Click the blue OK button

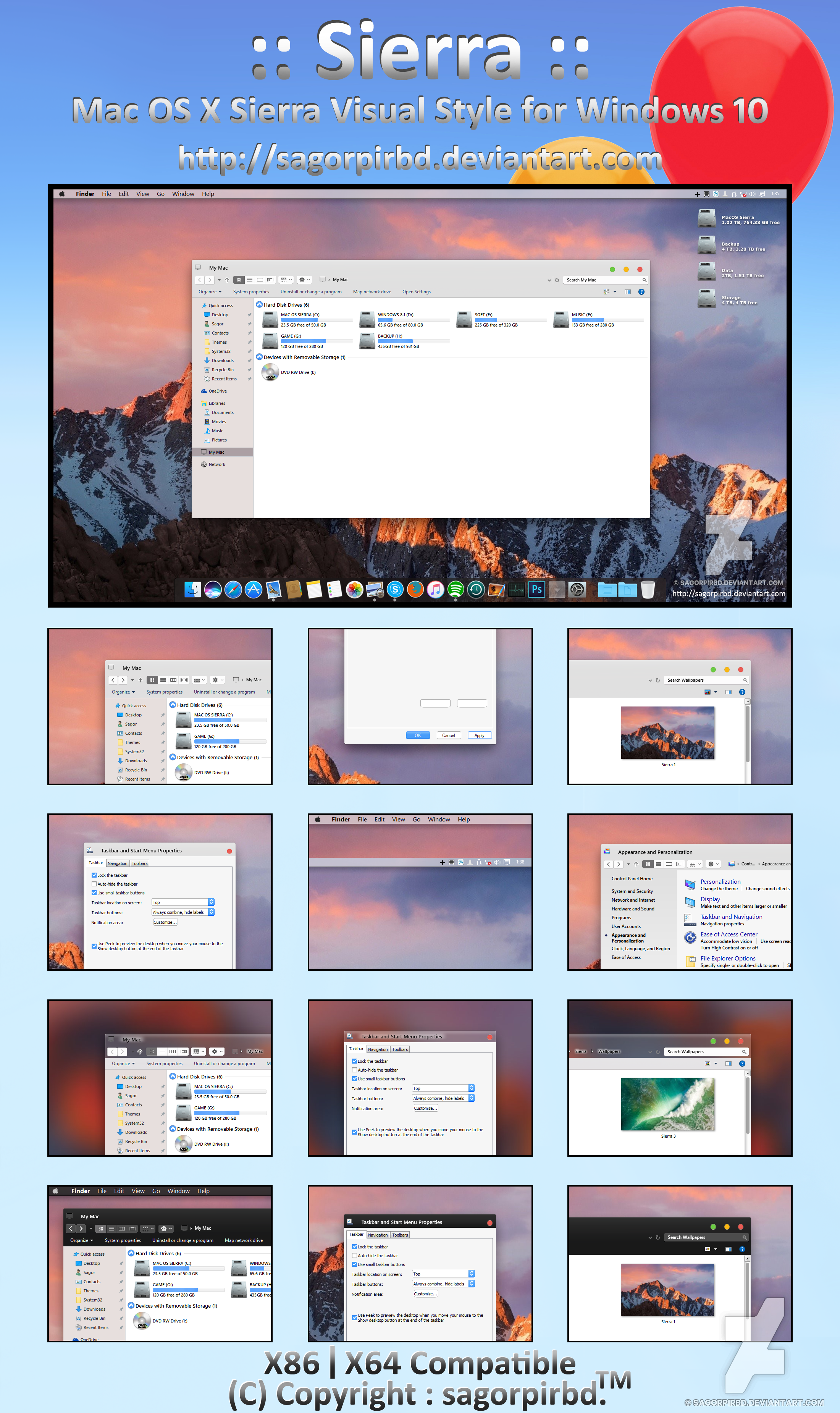418,736
